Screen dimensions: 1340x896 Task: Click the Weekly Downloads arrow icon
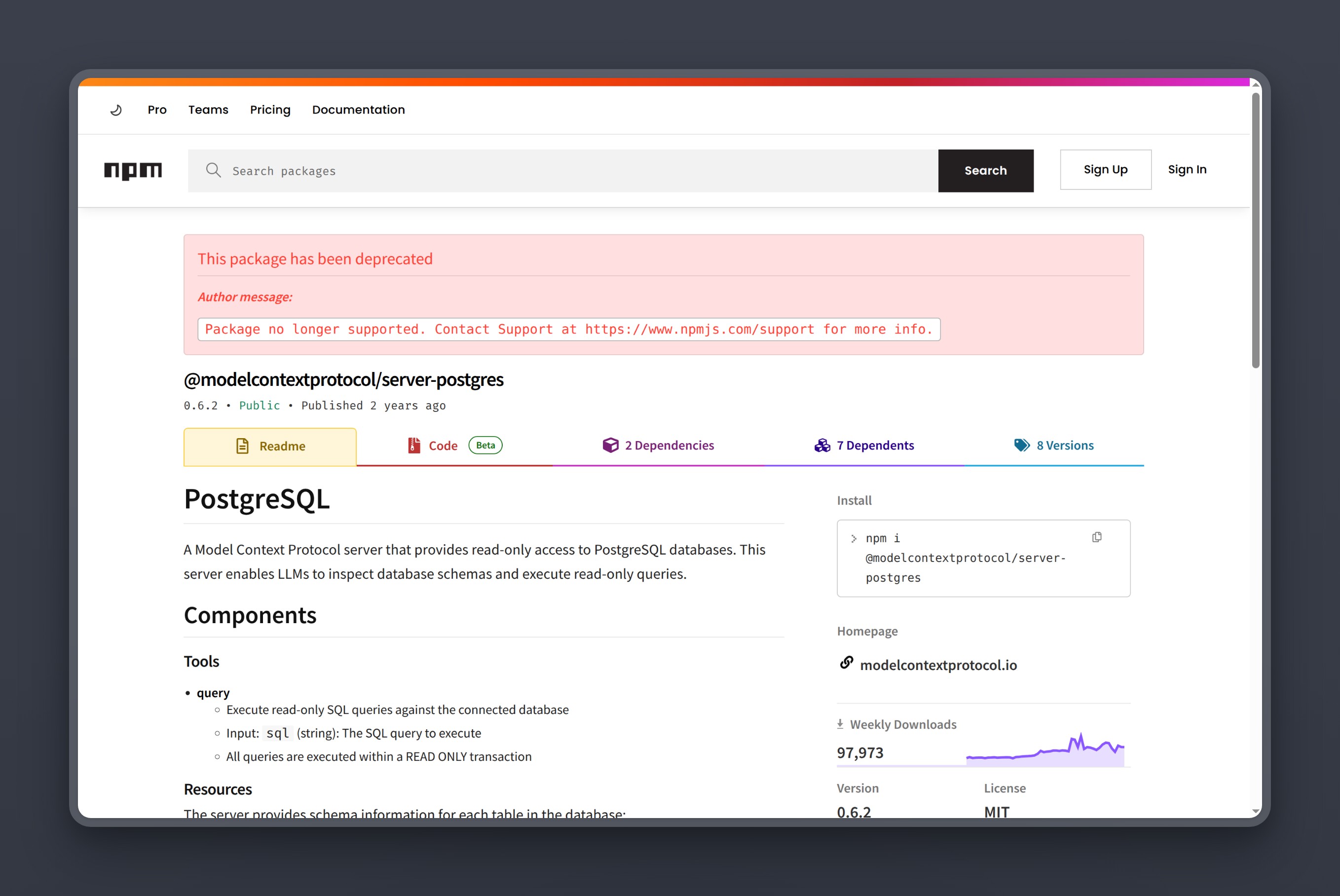(x=840, y=724)
